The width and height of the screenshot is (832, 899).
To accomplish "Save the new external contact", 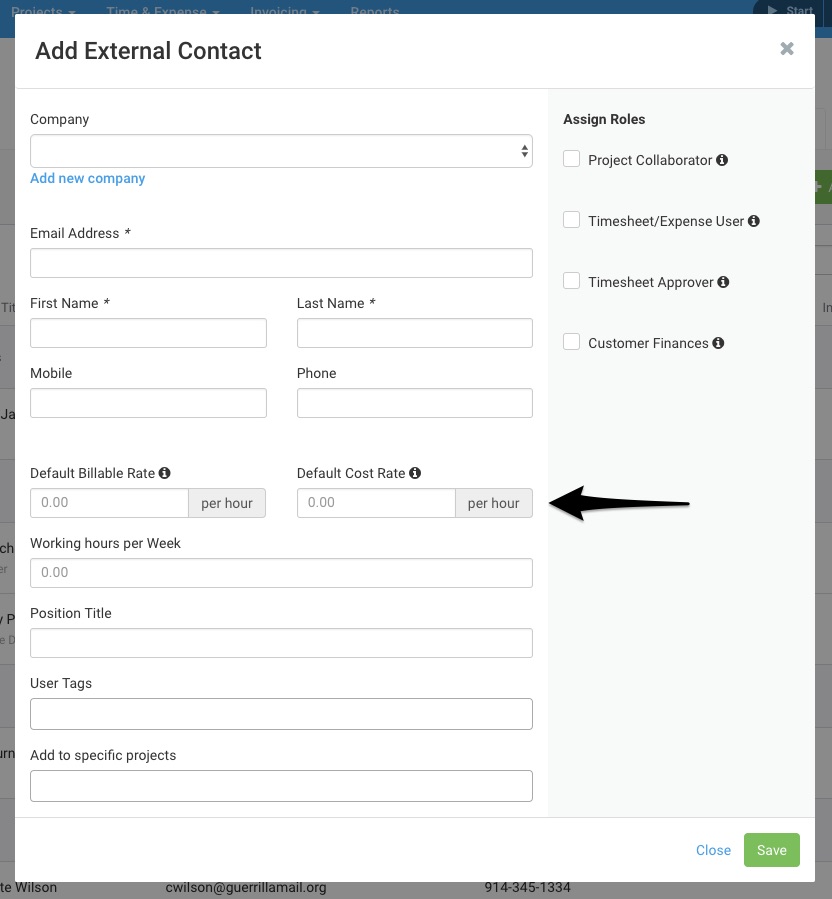I will pyautogui.click(x=771, y=850).
